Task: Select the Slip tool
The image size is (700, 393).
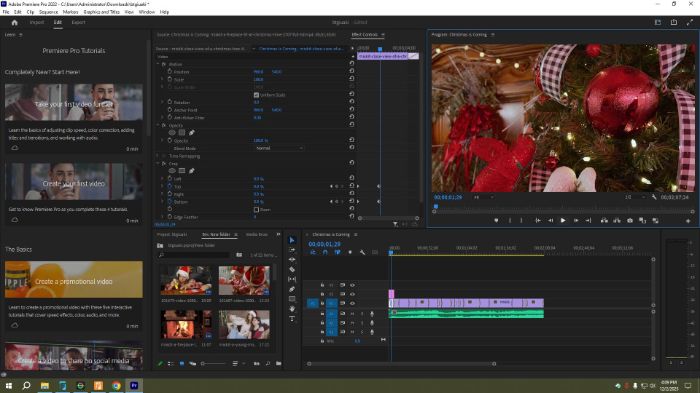Action: [x=292, y=279]
